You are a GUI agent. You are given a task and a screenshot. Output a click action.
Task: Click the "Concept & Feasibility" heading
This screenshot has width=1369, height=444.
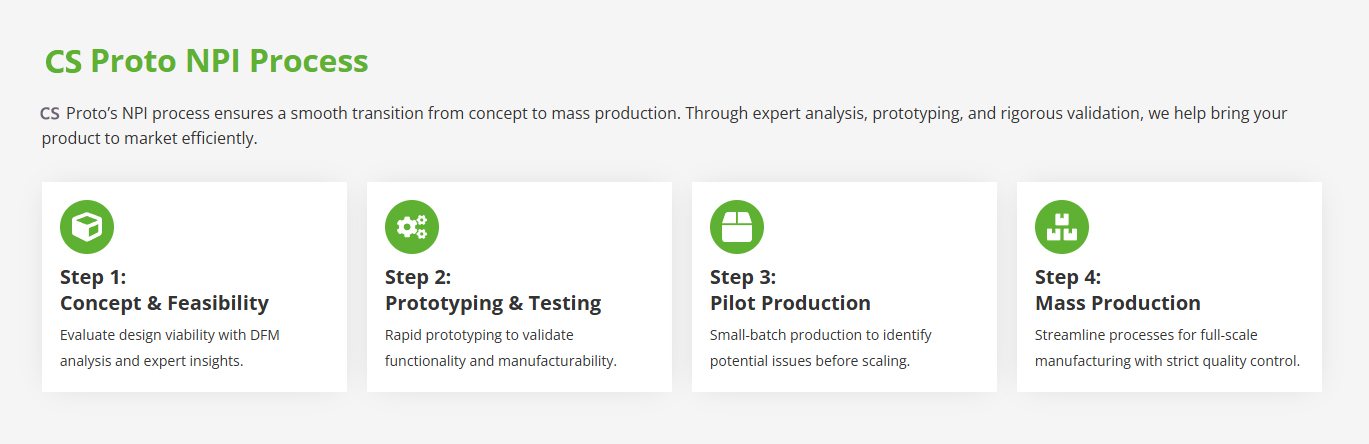164,303
